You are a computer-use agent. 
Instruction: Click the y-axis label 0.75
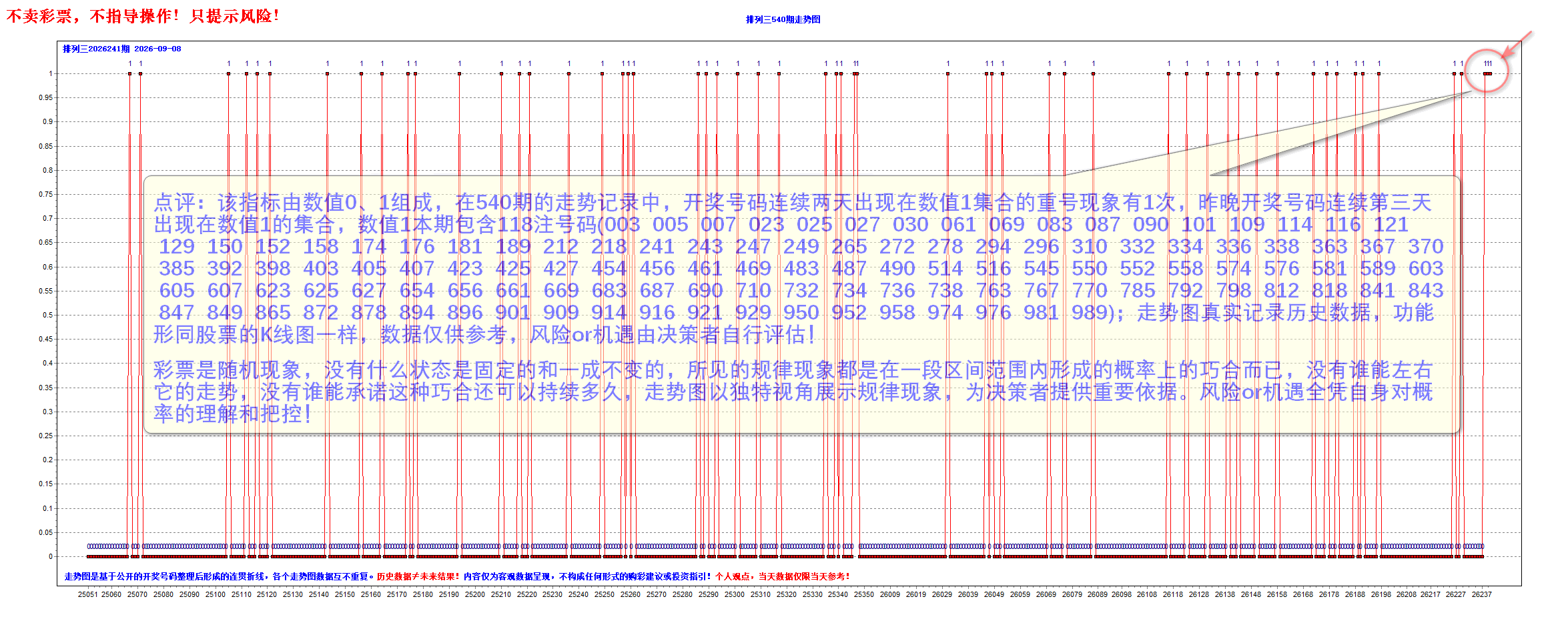click(45, 194)
